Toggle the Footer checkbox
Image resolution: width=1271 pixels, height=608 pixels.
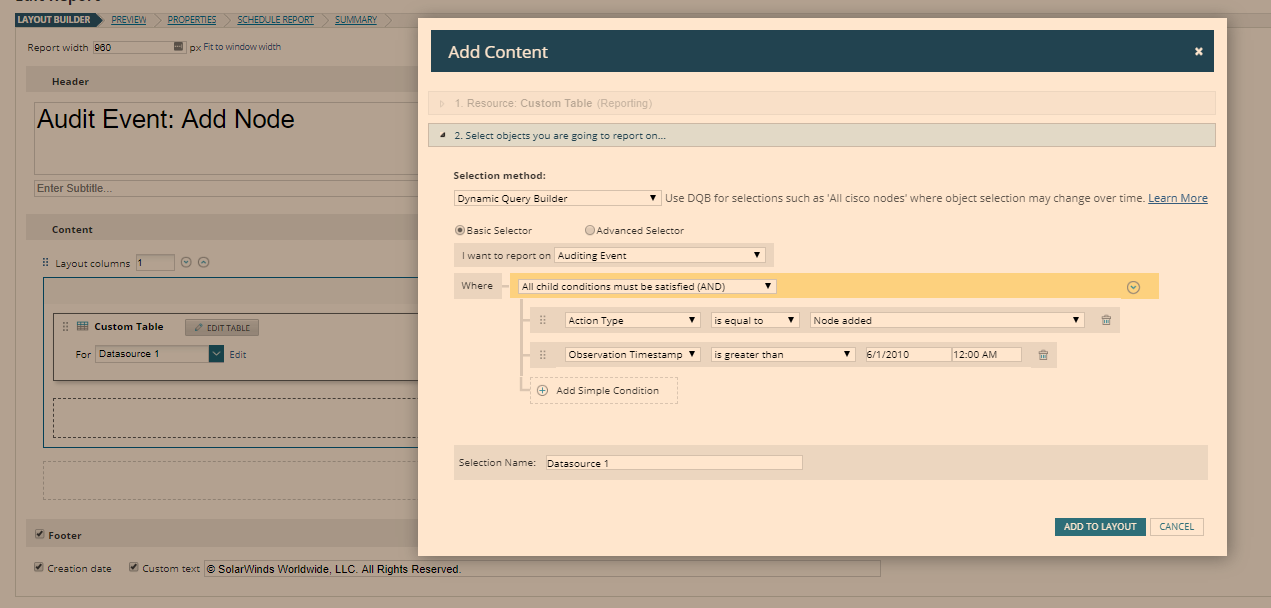click(x=40, y=534)
